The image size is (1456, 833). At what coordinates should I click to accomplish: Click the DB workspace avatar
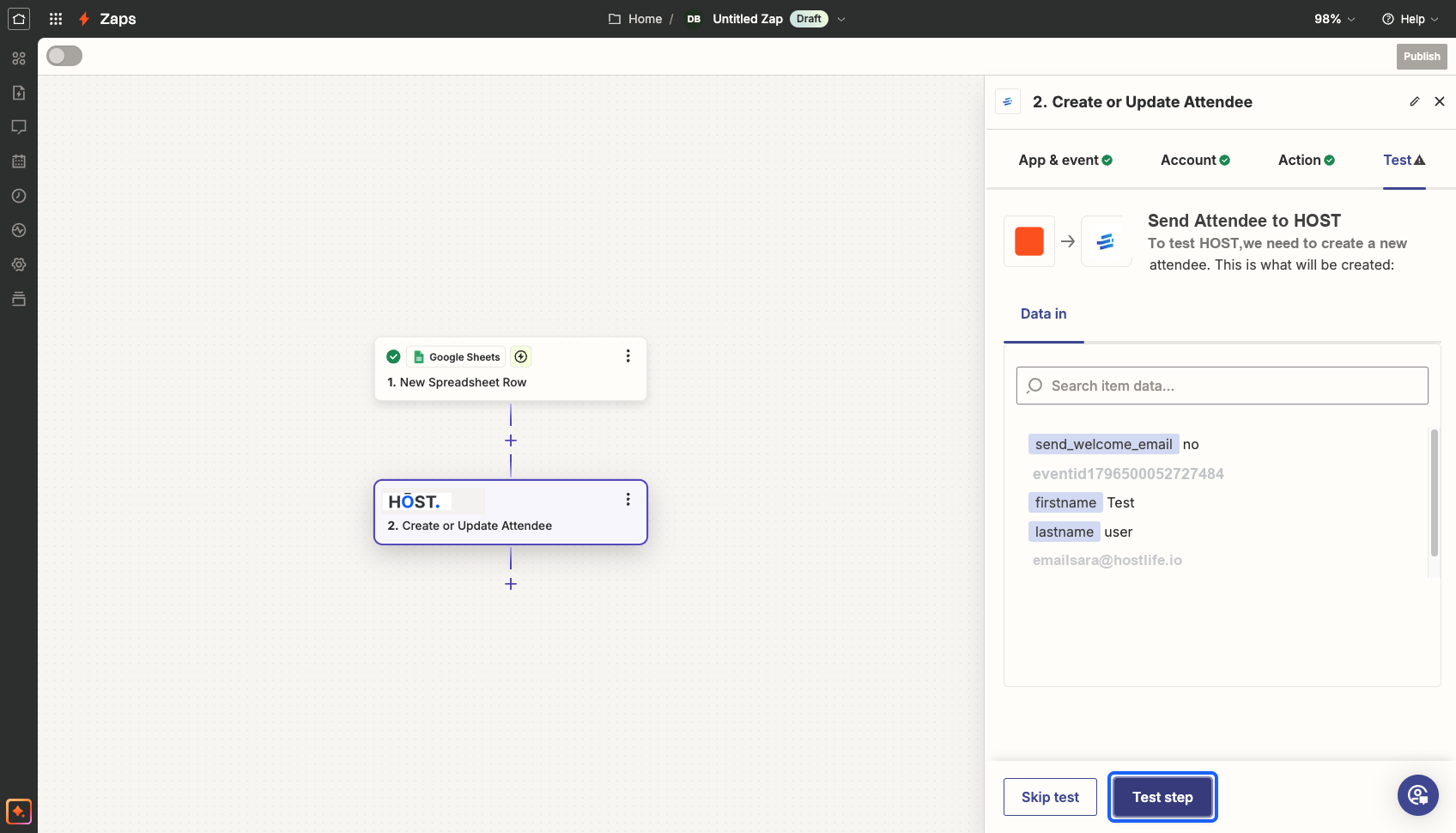click(x=694, y=19)
